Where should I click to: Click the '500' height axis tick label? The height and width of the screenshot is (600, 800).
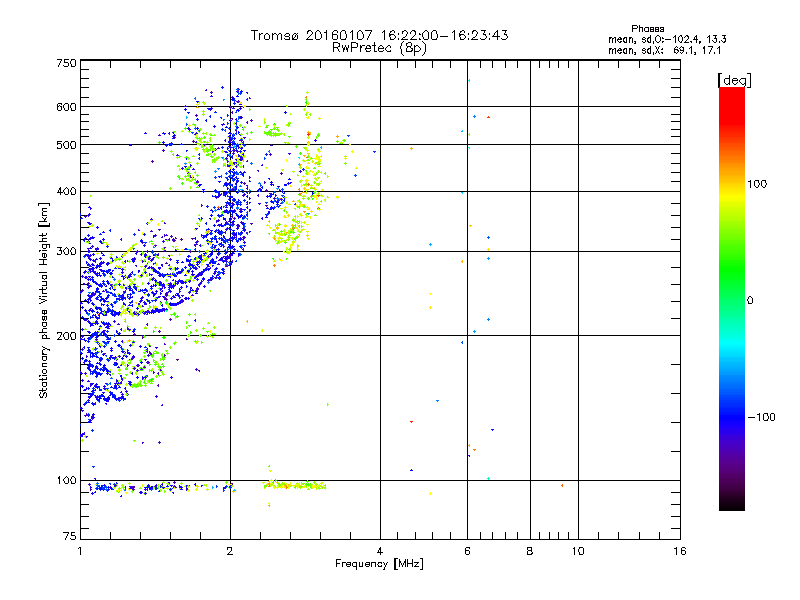click(x=66, y=145)
